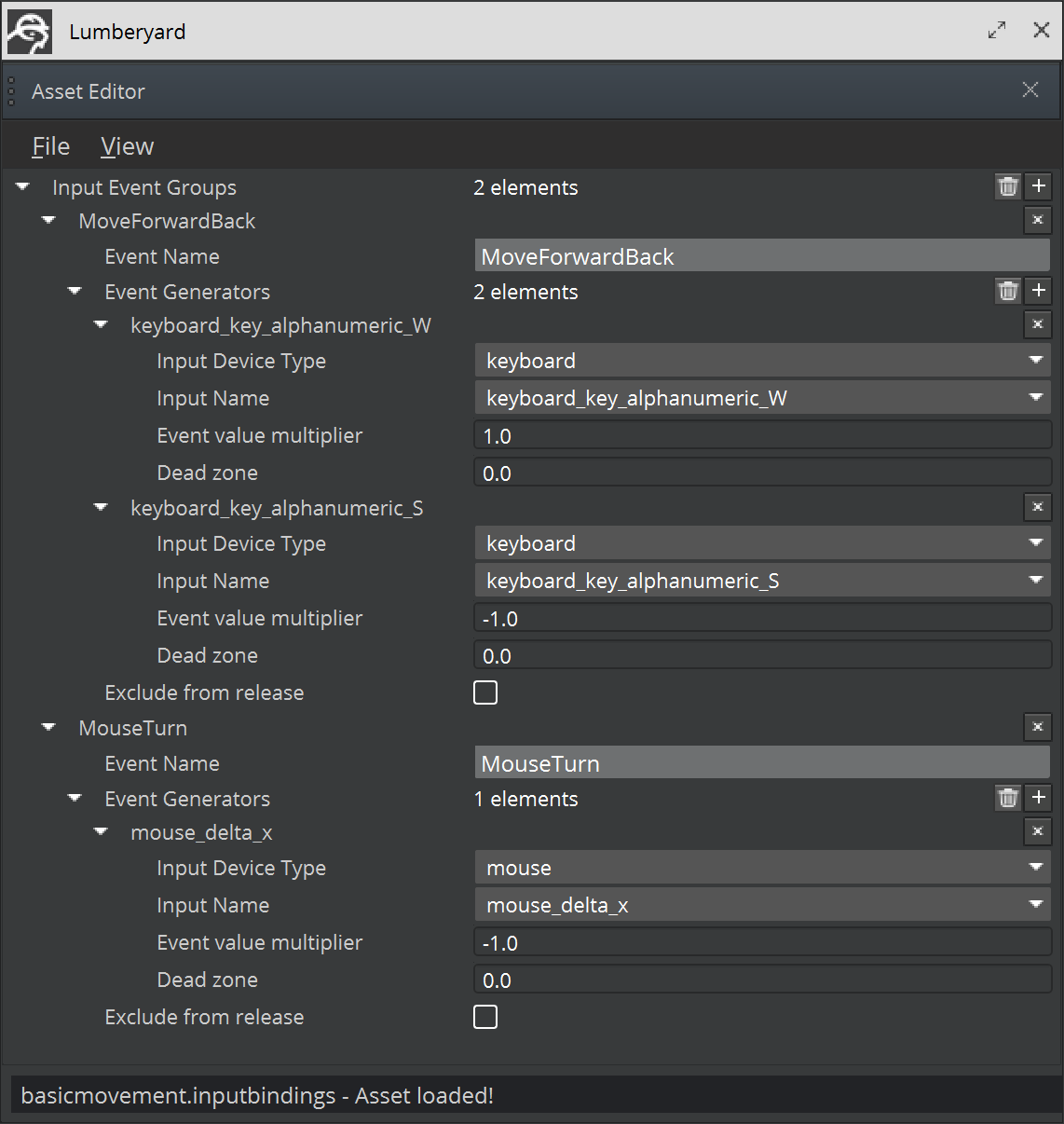Screen dimensions: 1064x1124
Task: Collapse the MouseTurn group node
Action: pyautogui.click(x=49, y=728)
